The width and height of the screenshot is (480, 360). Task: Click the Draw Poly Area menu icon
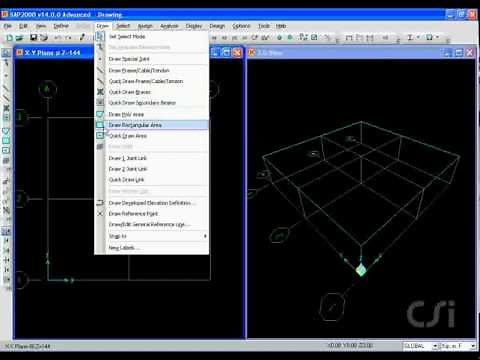(100, 114)
